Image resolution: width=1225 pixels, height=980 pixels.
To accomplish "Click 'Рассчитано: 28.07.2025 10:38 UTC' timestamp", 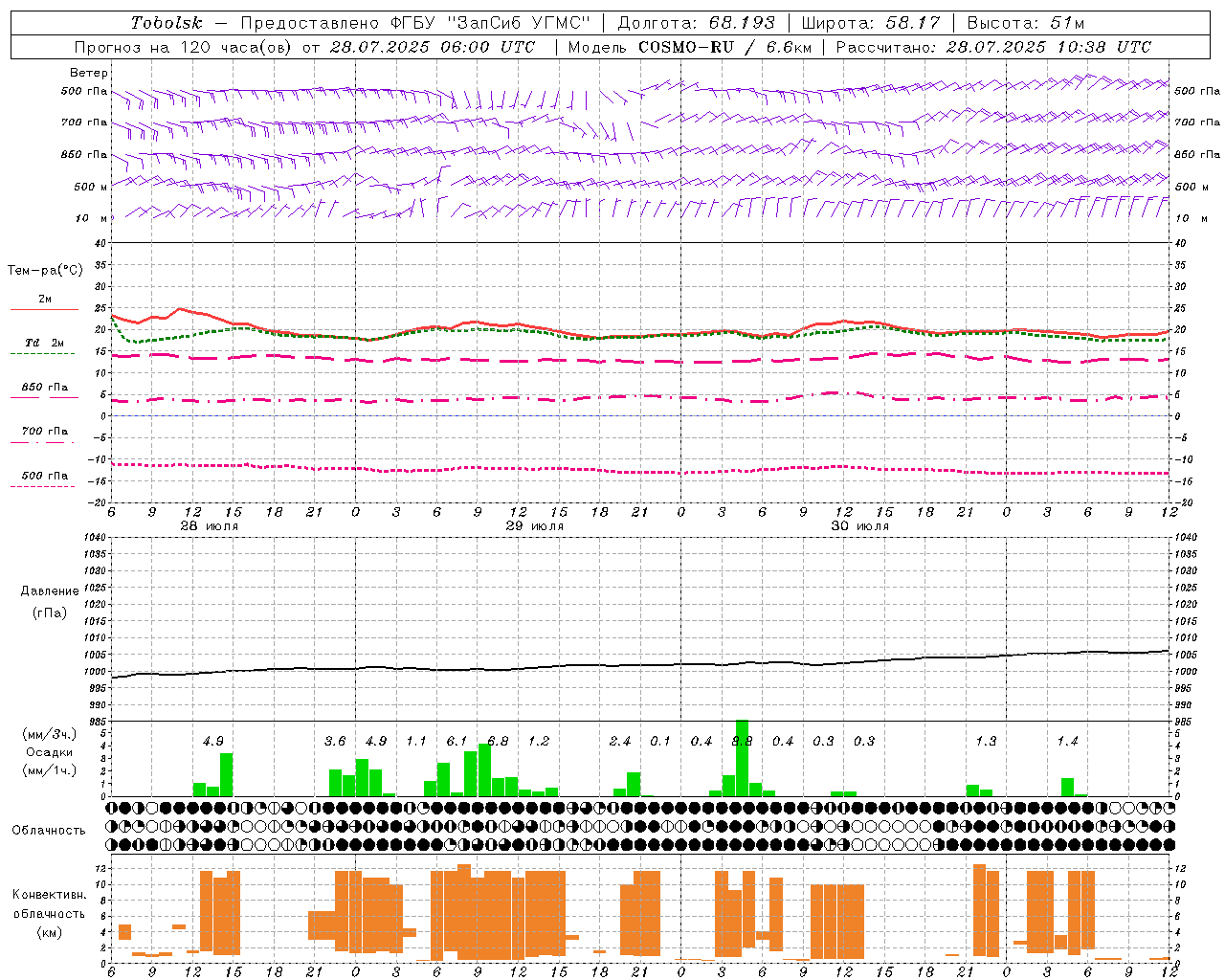I will click(993, 47).
